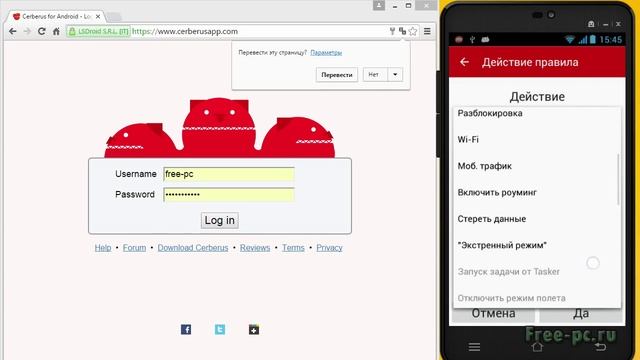Open the Terms link

coord(293,248)
